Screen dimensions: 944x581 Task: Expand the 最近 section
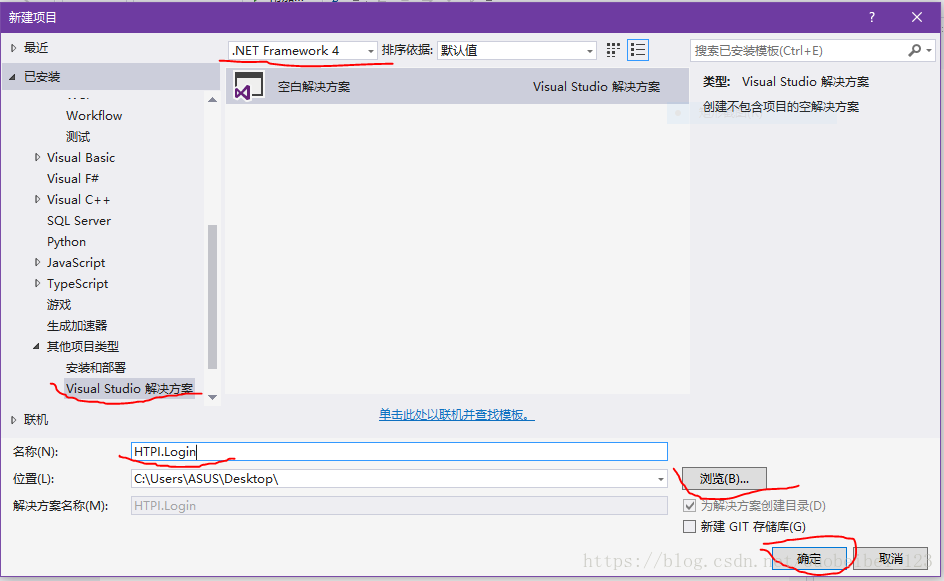[13, 48]
